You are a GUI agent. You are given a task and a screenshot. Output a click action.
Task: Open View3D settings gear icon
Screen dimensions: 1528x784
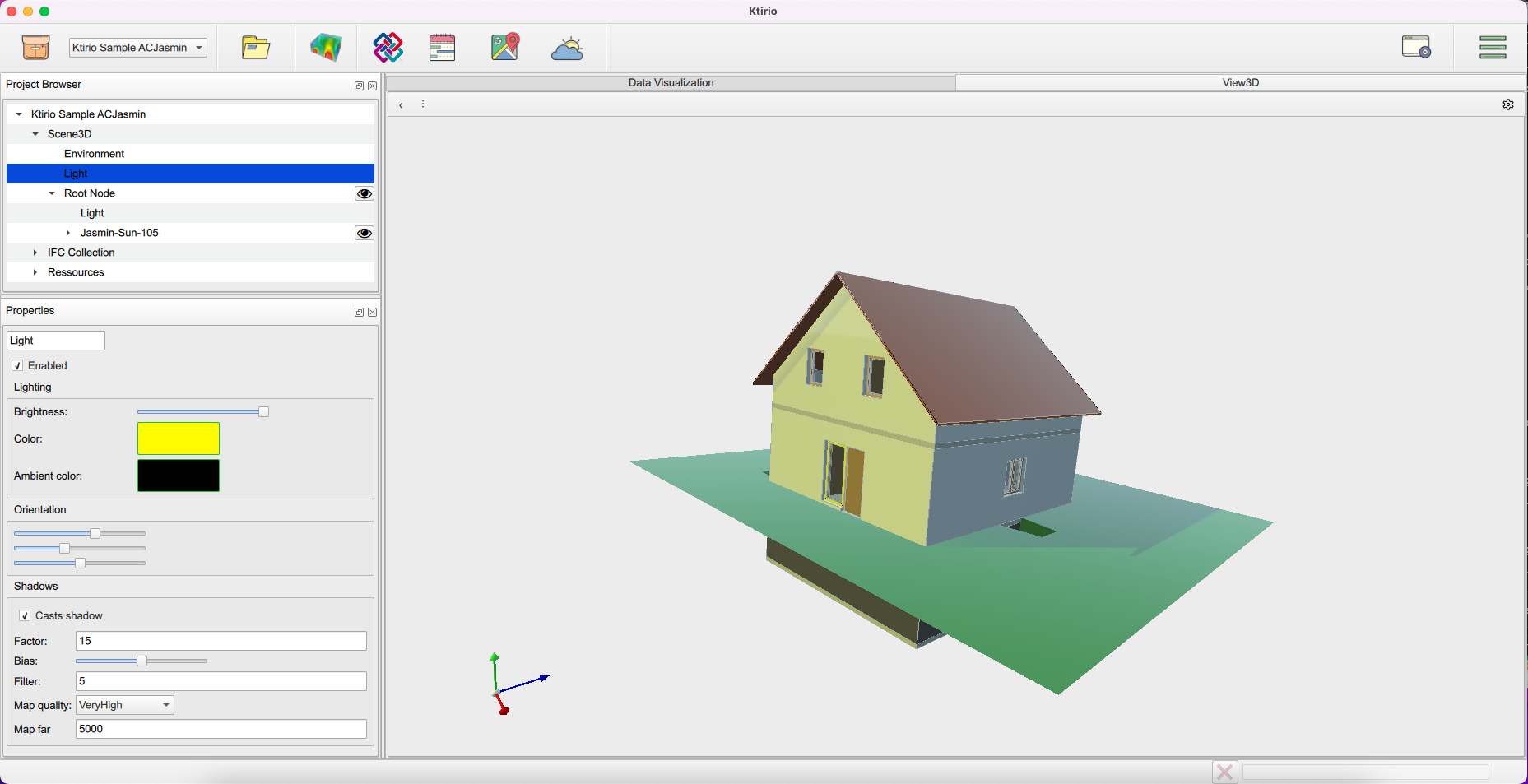point(1507,104)
